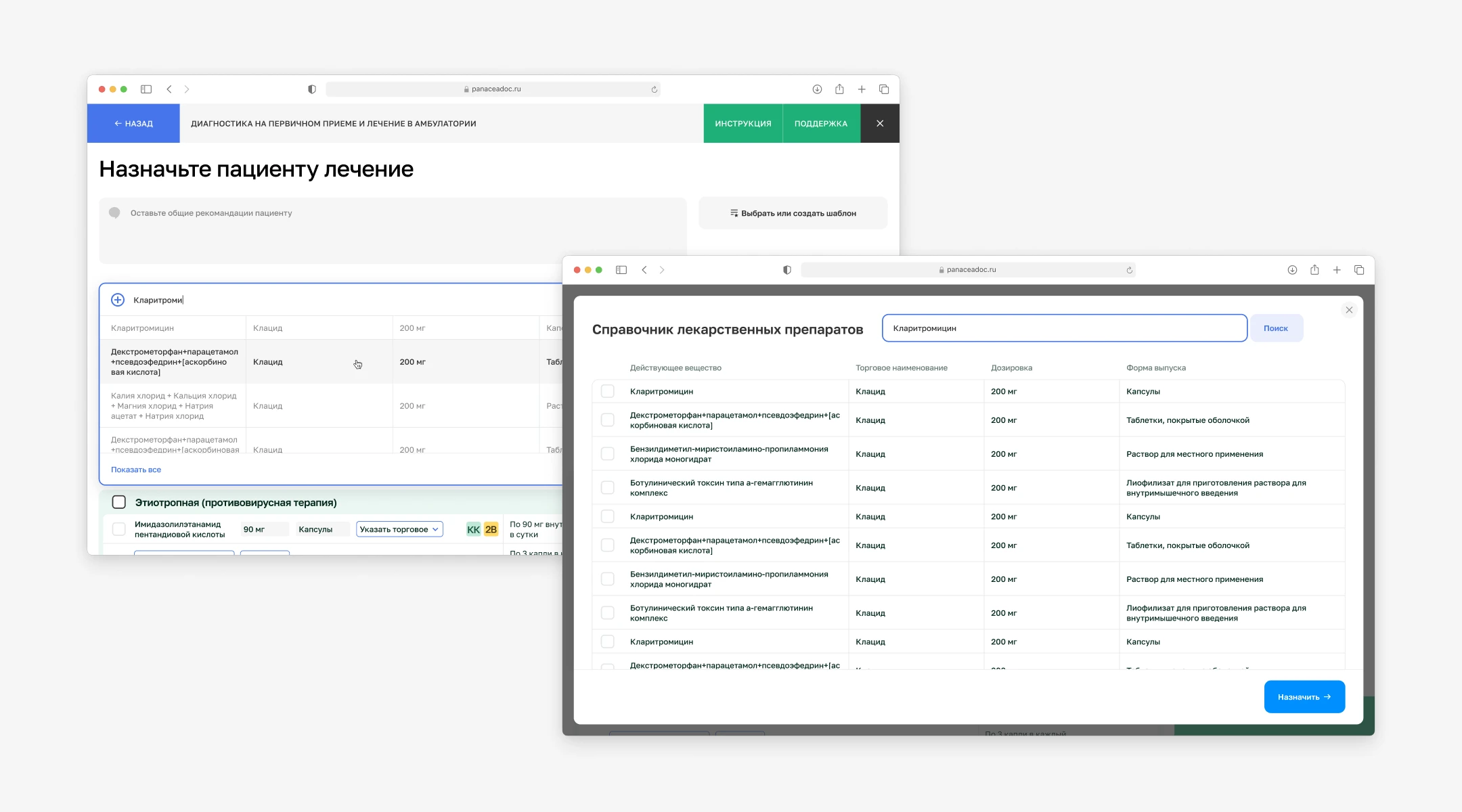Open the 90 мг dosage field
Screen dimensions: 1462x812
[264, 529]
